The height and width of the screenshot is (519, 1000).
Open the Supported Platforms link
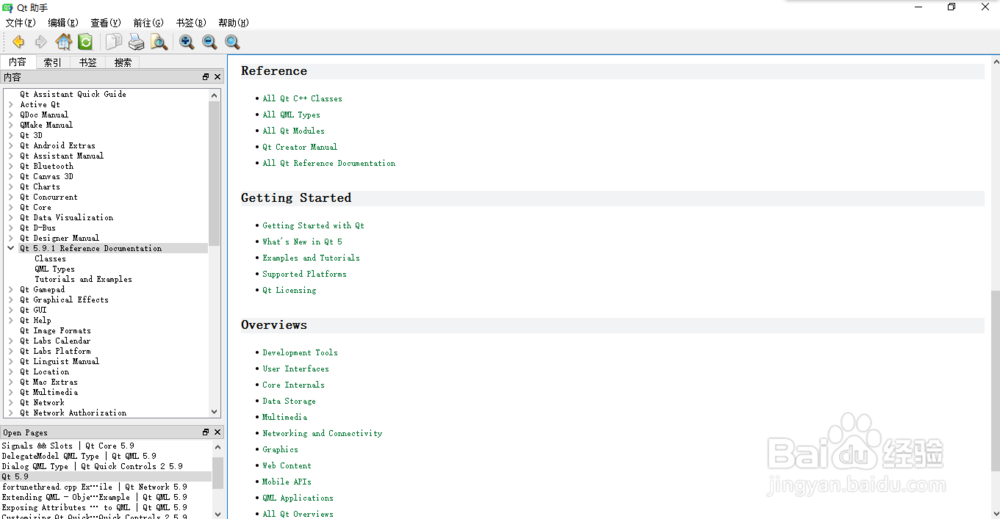(x=304, y=274)
